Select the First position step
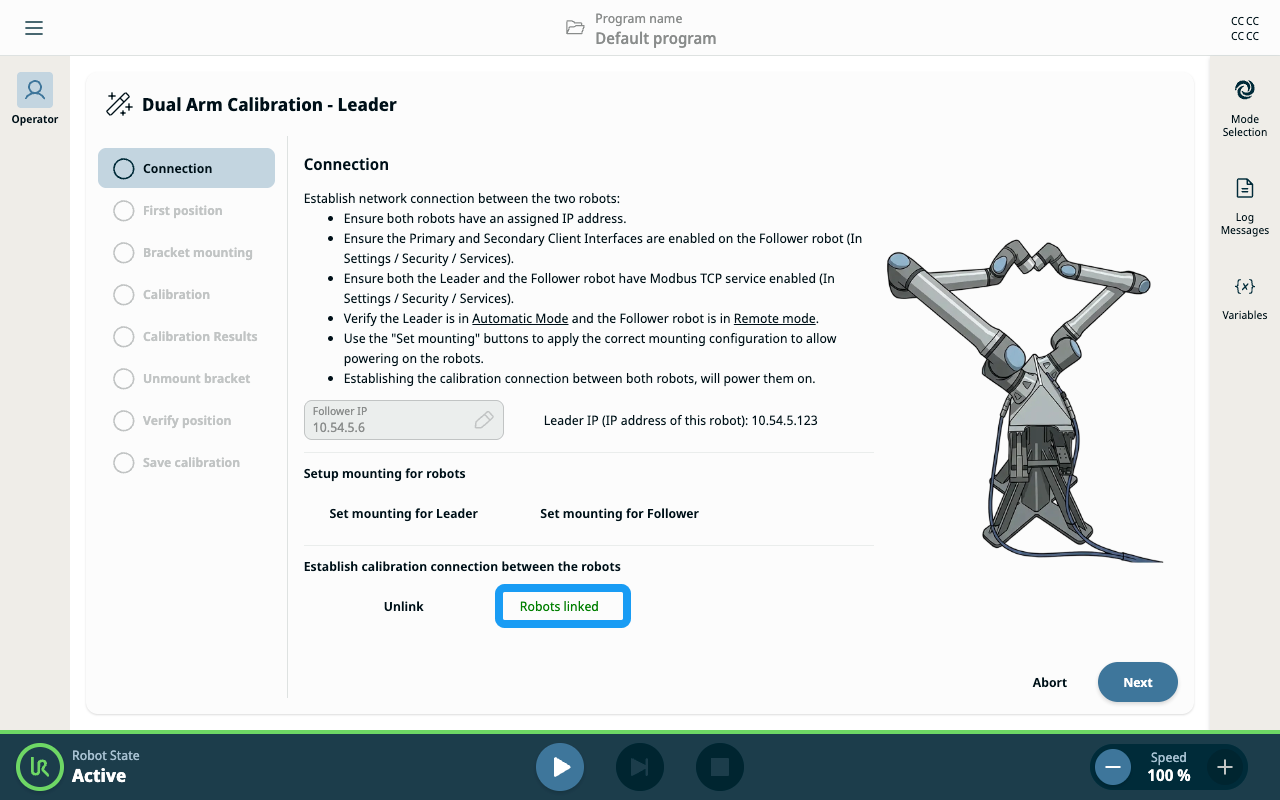The width and height of the screenshot is (1280, 800). 186,210
